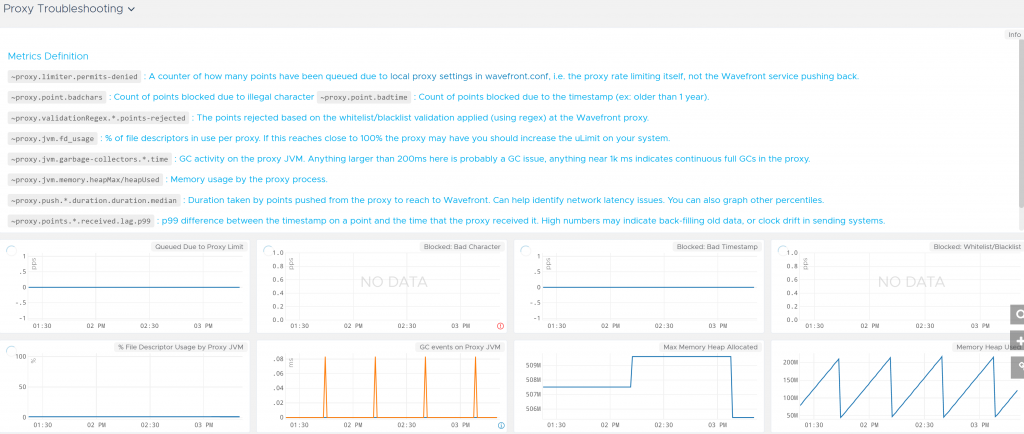
Task: Open the Blocked: Bad Character chart title
Action: click(461, 247)
